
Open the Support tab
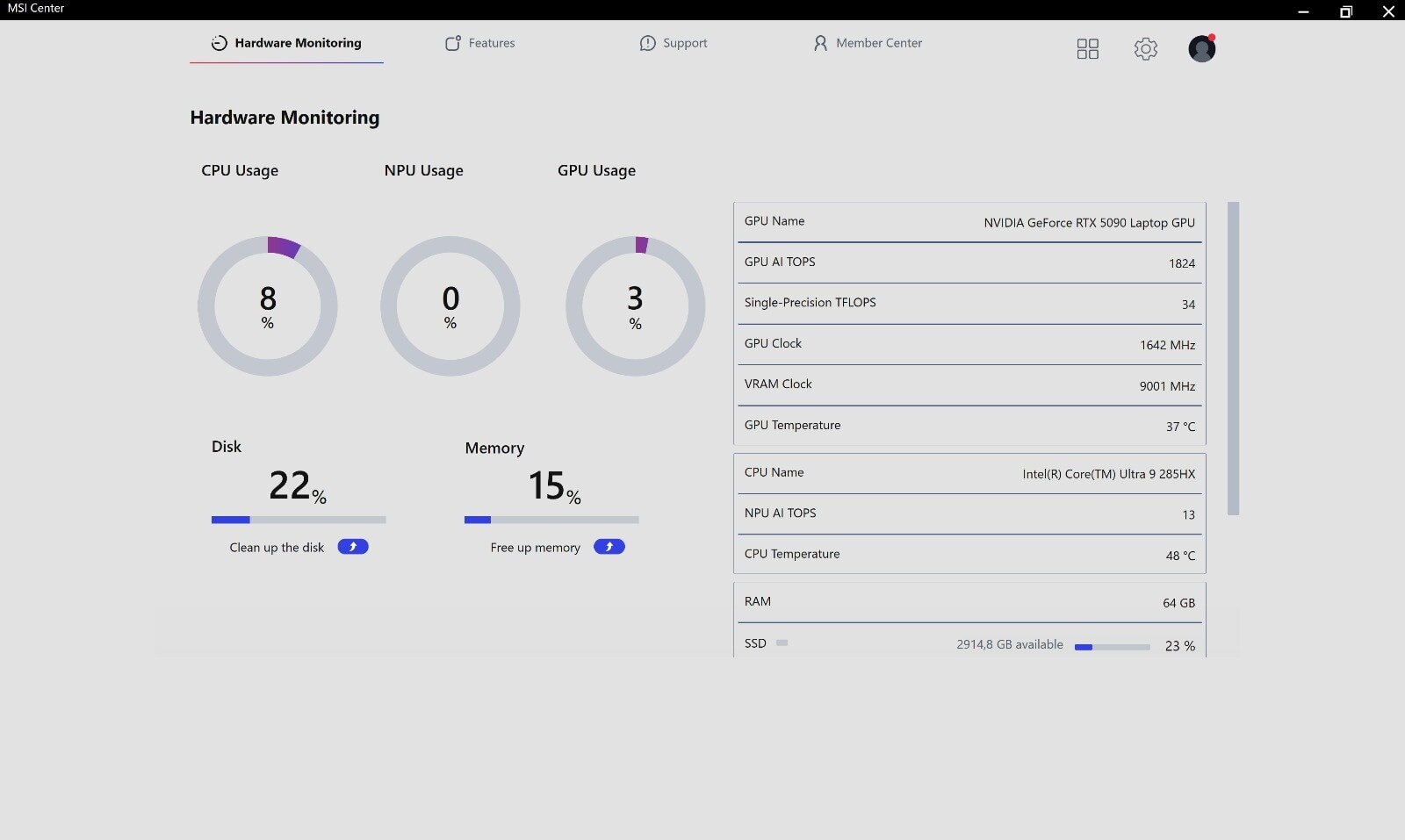coord(674,43)
